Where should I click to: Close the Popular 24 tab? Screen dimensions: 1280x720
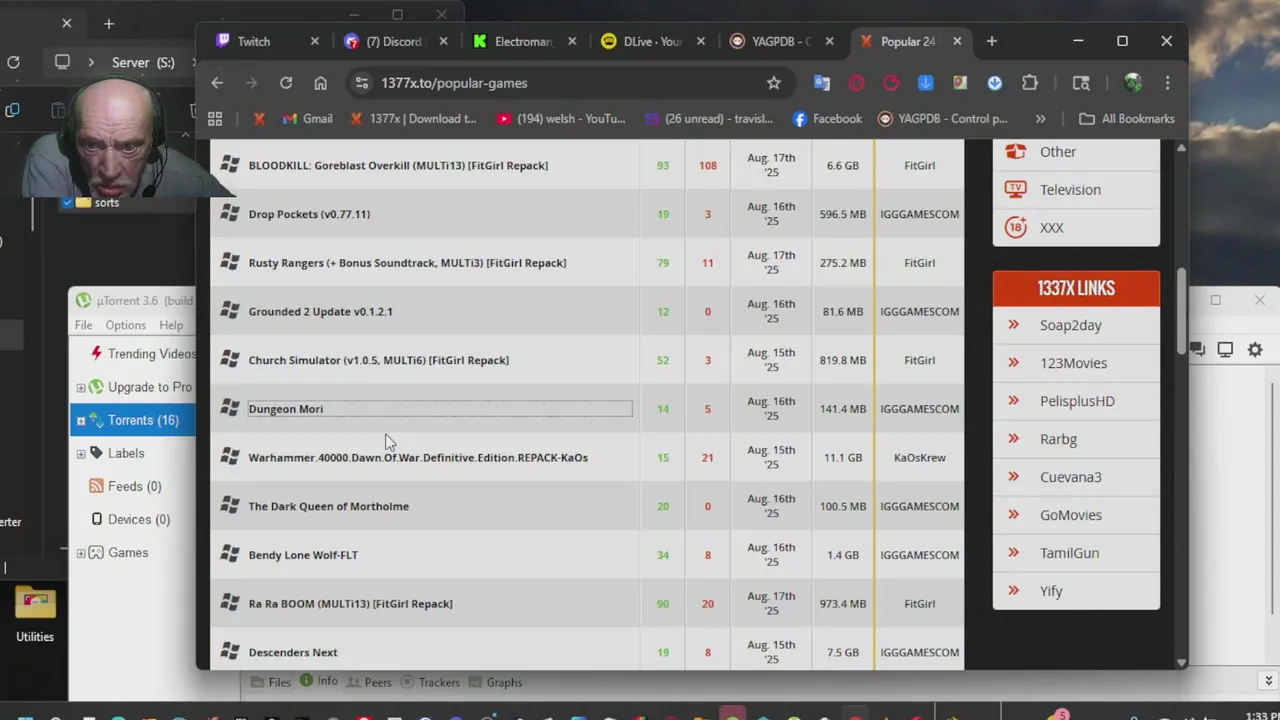[x=957, y=41]
